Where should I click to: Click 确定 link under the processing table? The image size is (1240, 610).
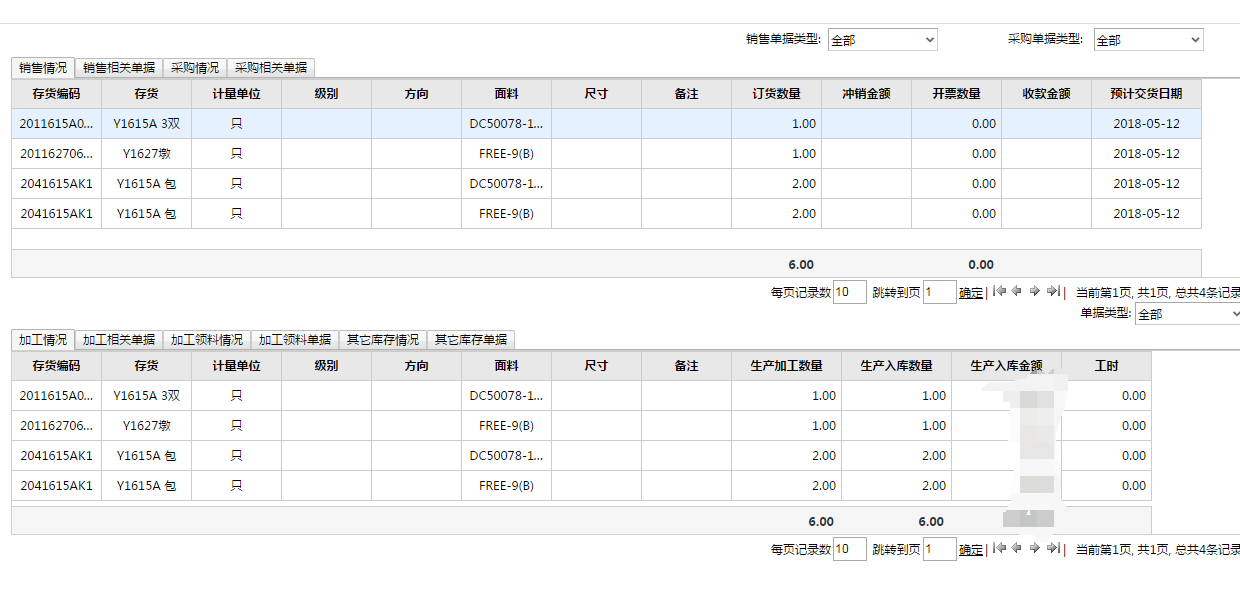[970, 549]
